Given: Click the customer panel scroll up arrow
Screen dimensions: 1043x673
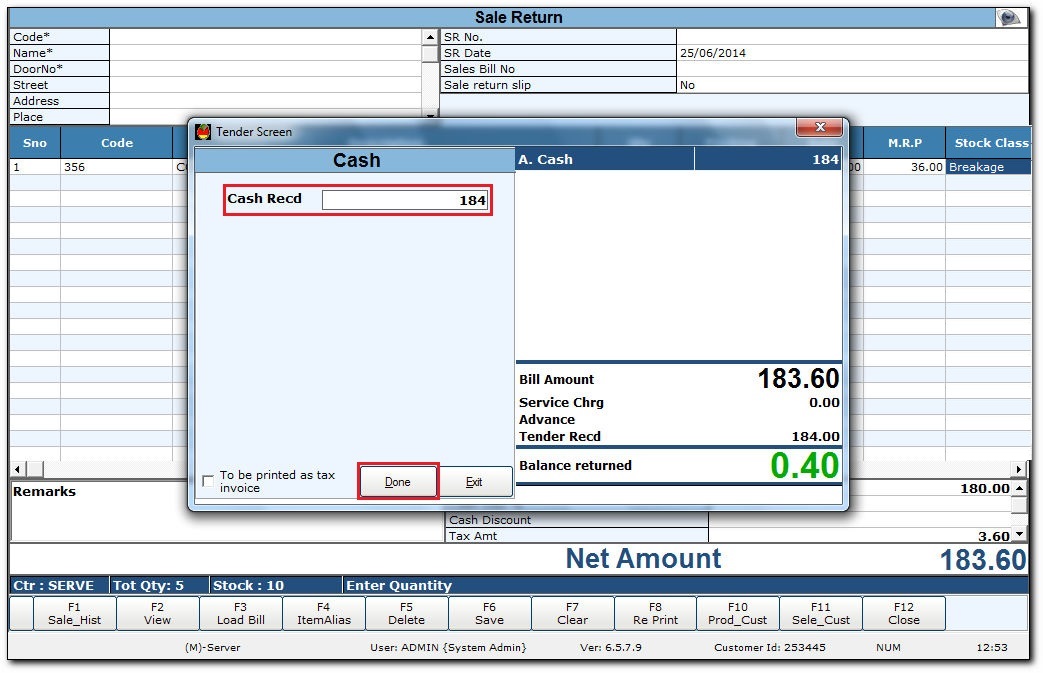Looking at the screenshot, I should [430, 37].
